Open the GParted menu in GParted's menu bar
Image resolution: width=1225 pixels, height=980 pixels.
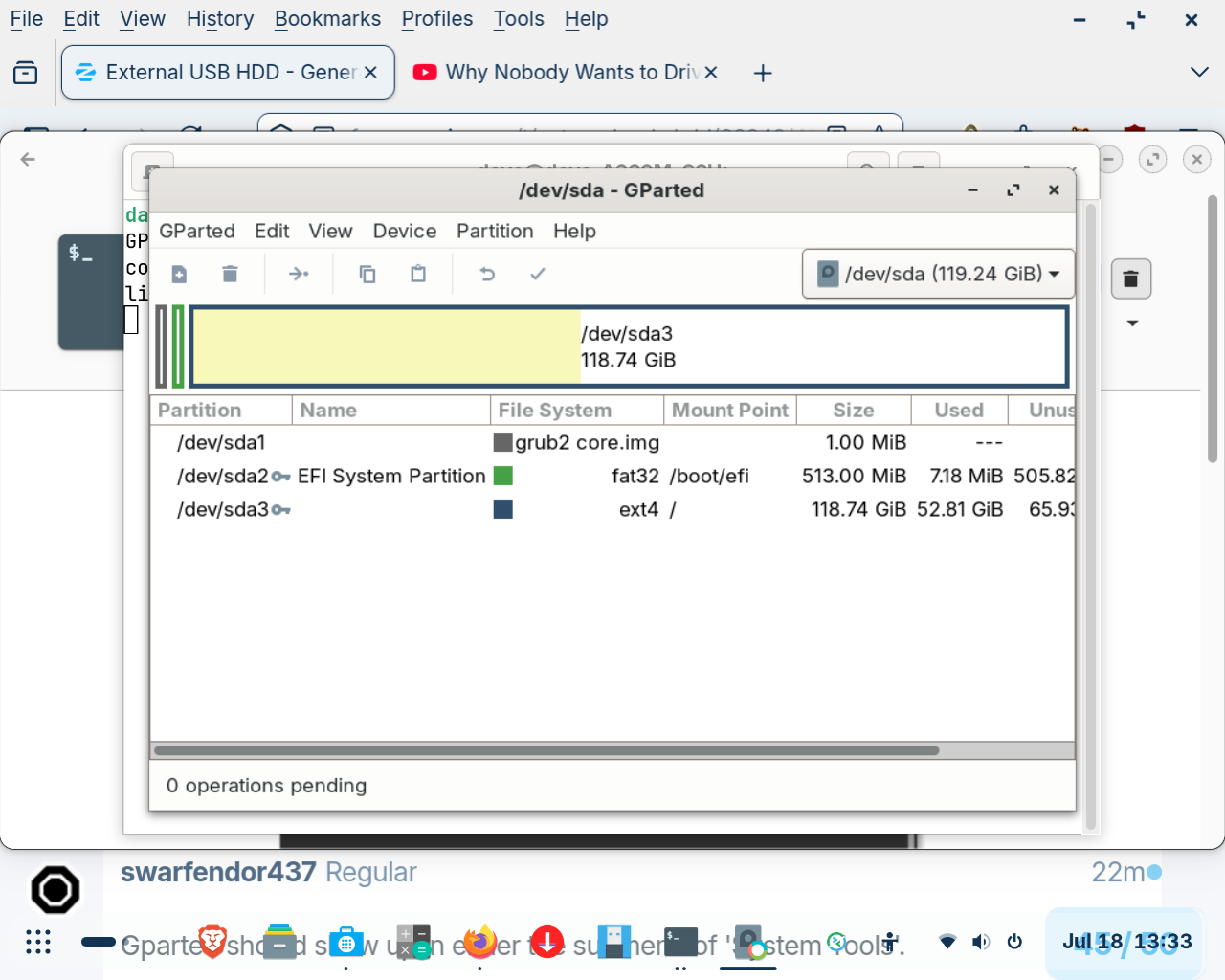[x=197, y=231]
